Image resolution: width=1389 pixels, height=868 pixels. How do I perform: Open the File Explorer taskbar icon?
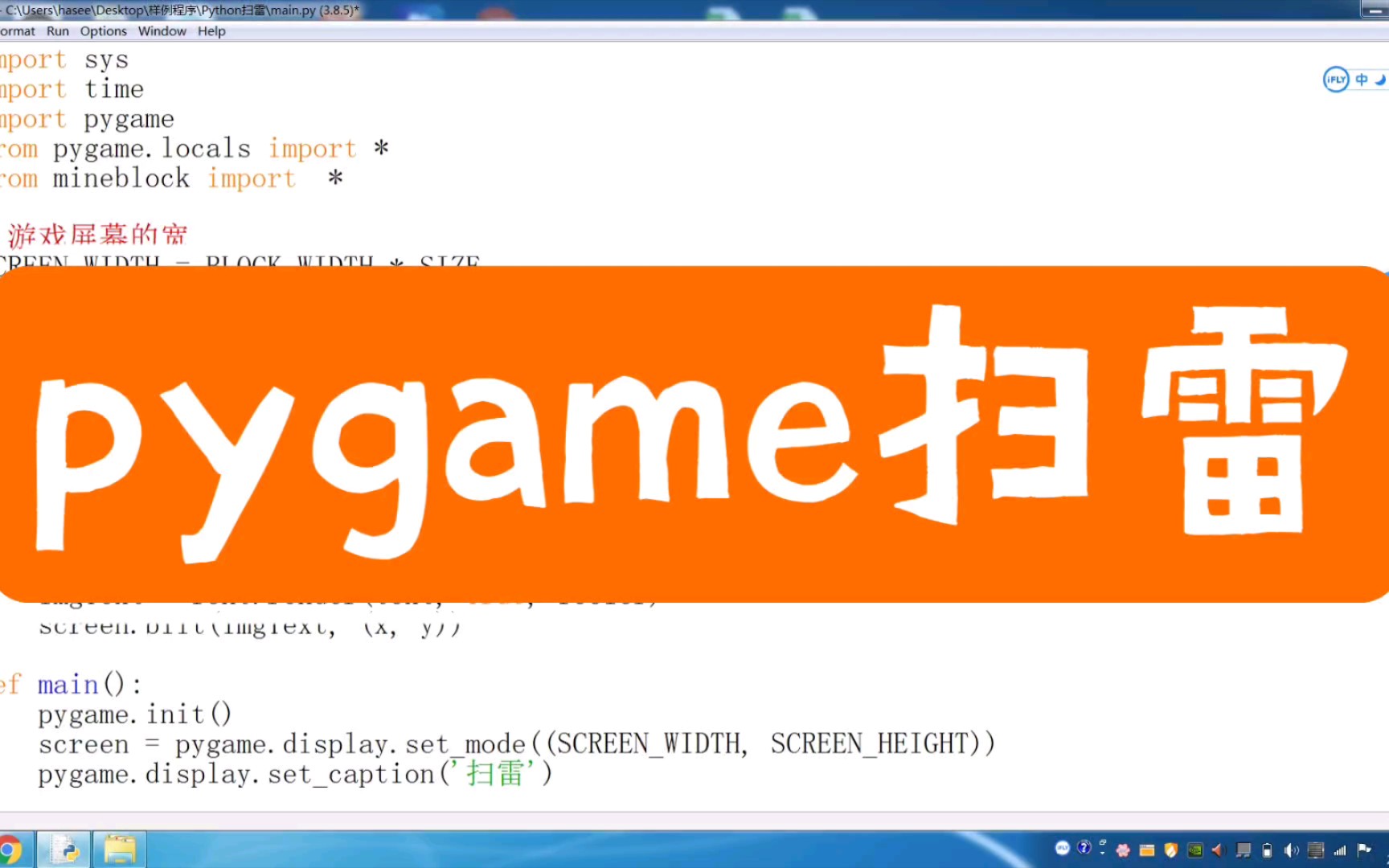click(x=120, y=850)
